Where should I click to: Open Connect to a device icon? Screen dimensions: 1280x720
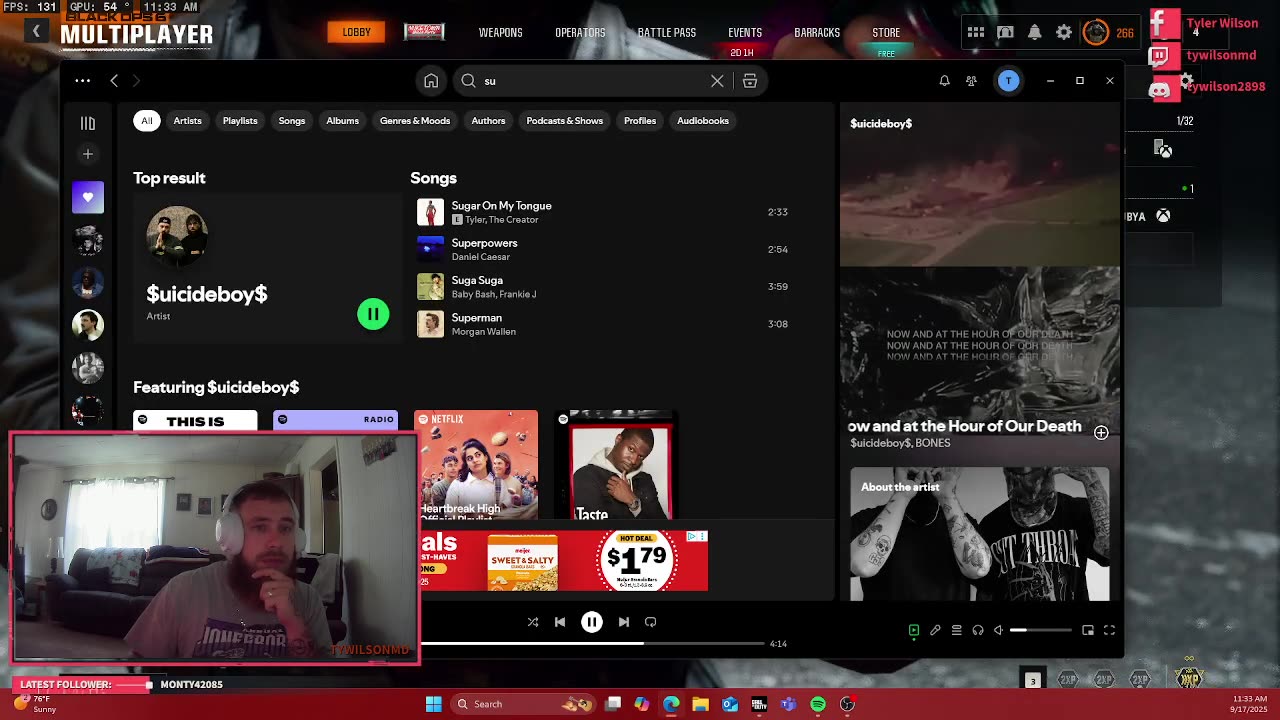point(978,630)
